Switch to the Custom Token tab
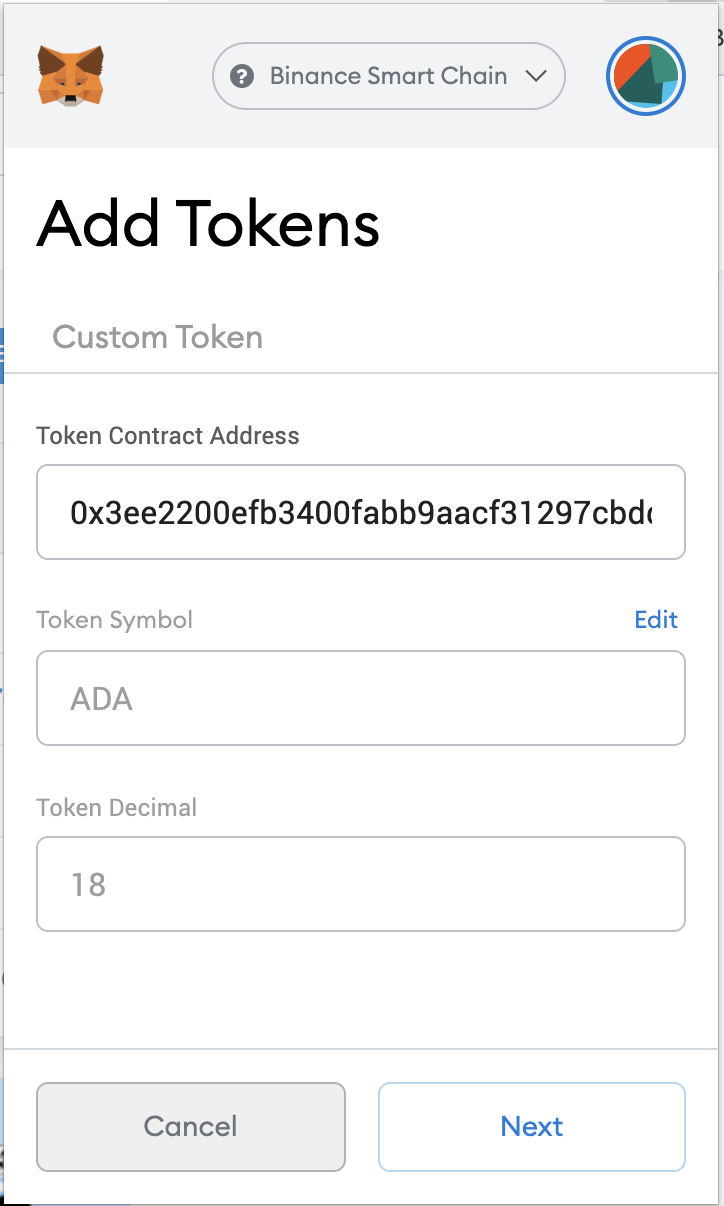 click(x=157, y=337)
